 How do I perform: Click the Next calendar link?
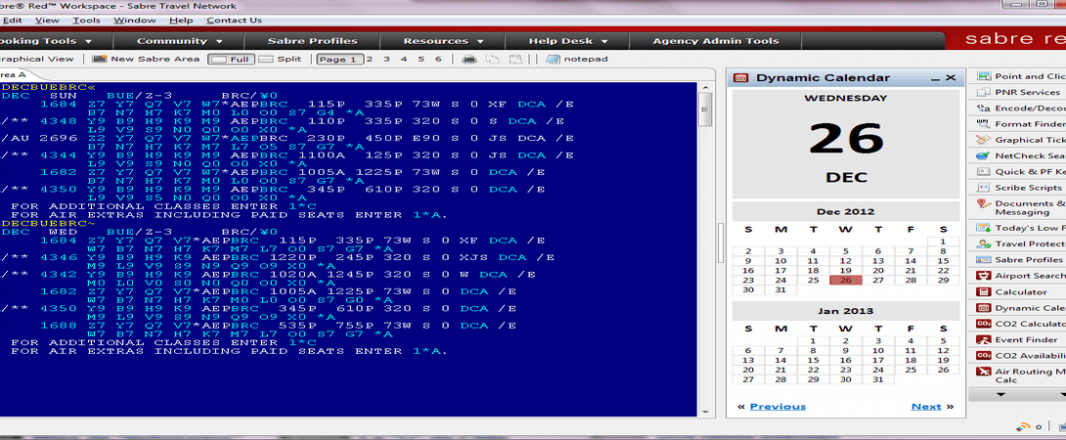pyautogui.click(x=926, y=407)
